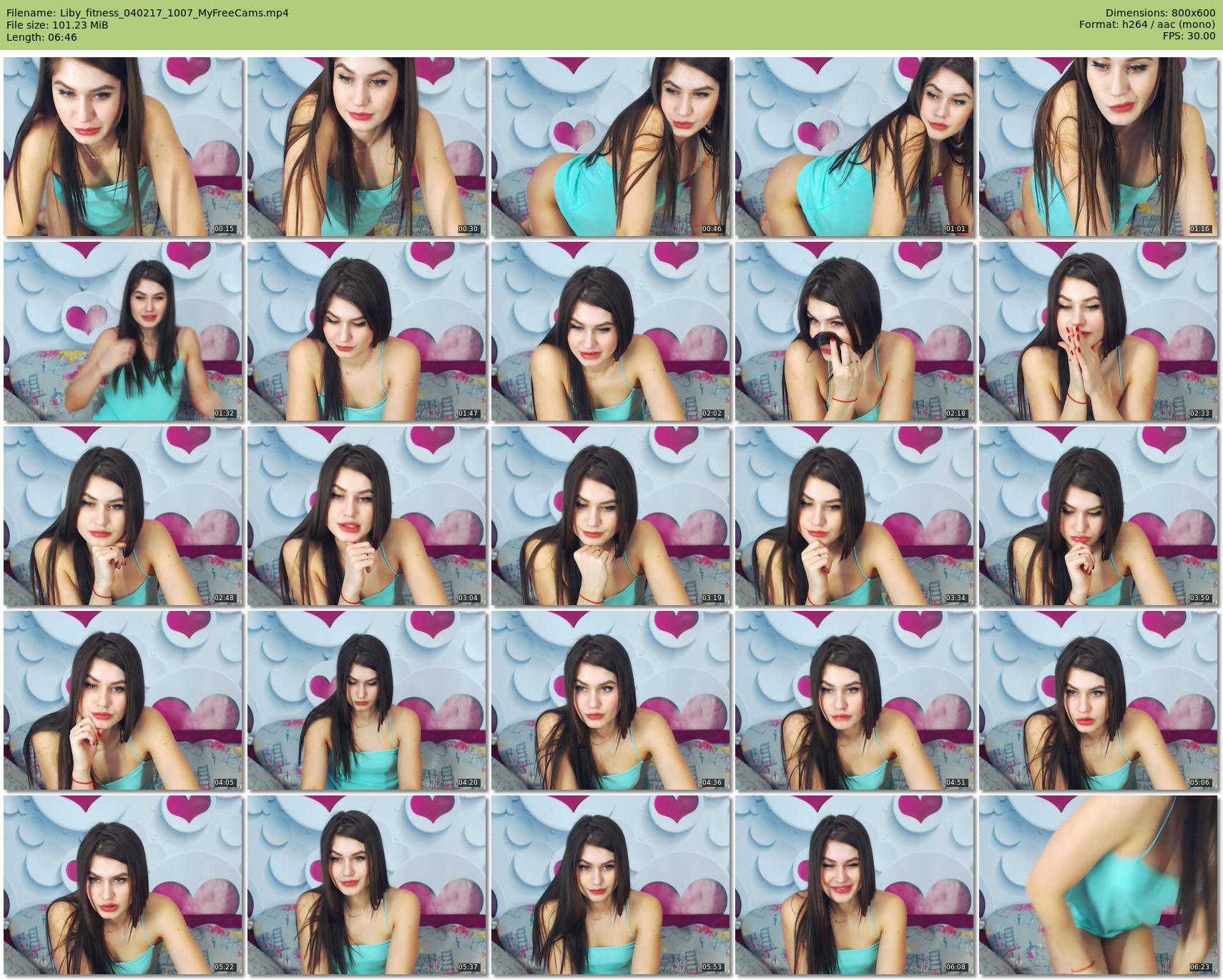Click the Filename line in the header
This screenshot has width=1223, height=980.
click(147, 13)
